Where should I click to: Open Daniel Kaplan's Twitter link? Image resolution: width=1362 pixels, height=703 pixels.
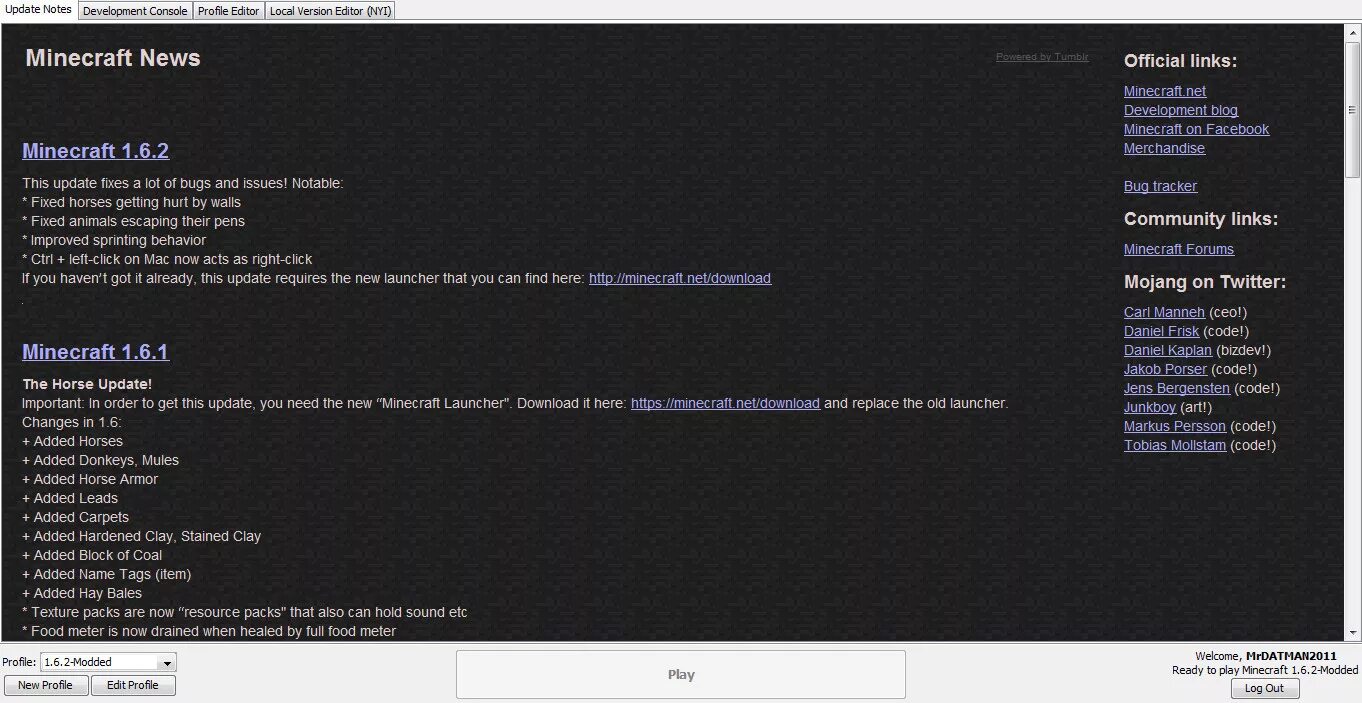tap(1168, 350)
